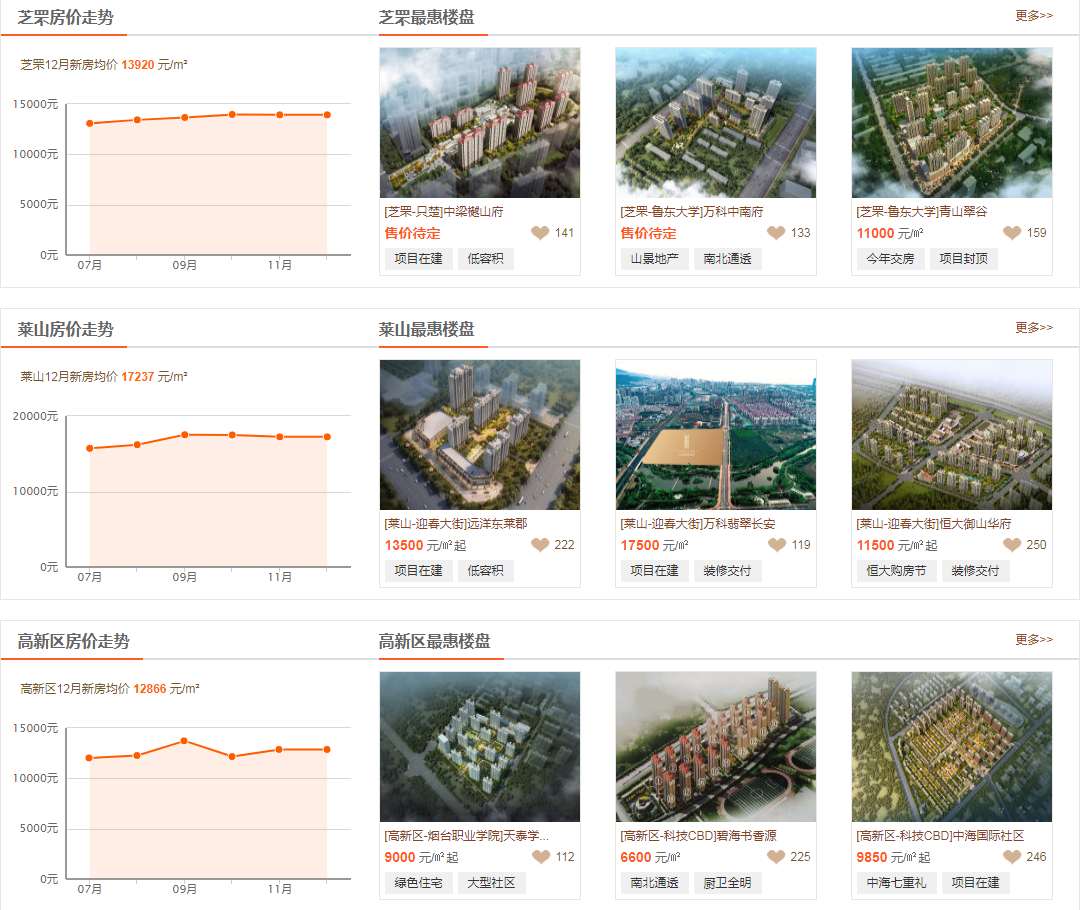
Task: Click the 项目封顶 tag
Action: tap(963, 259)
